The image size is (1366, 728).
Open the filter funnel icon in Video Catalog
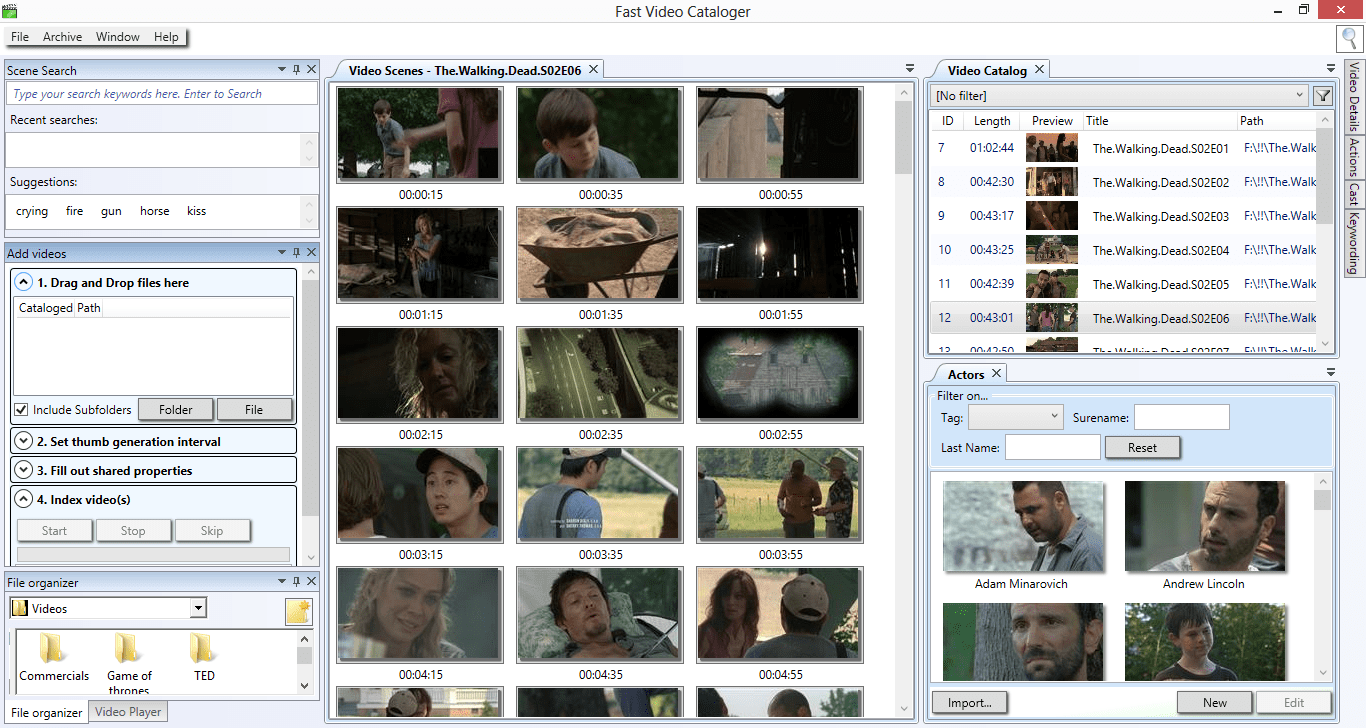click(1322, 96)
